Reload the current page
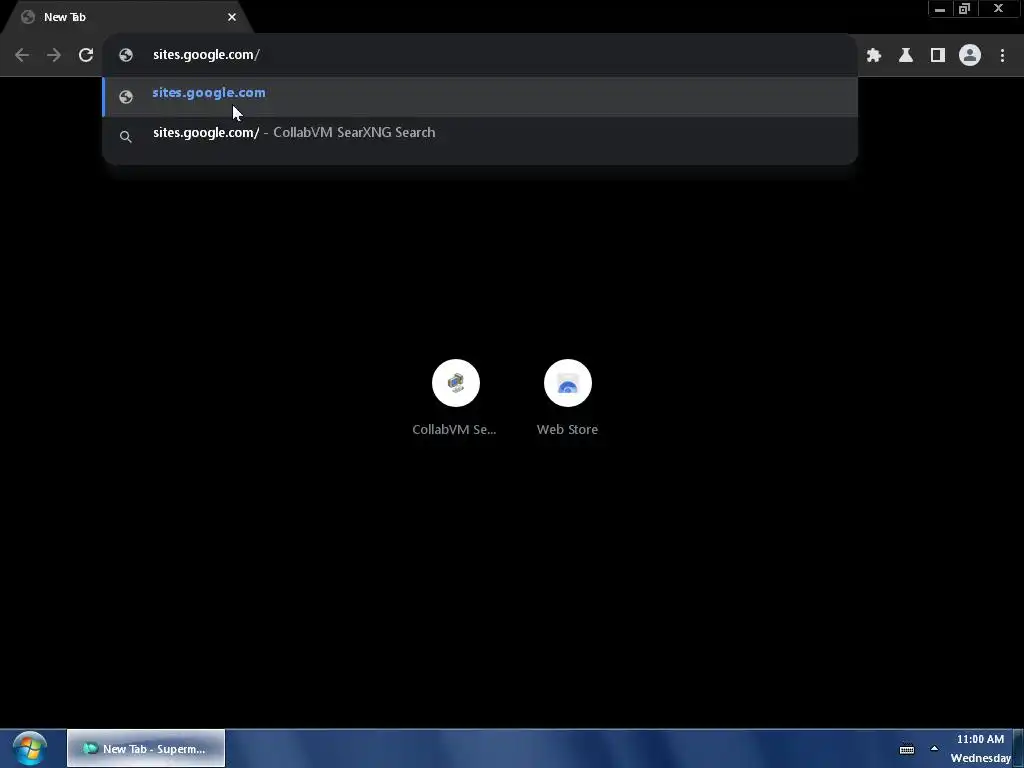 pyautogui.click(x=86, y=55)
